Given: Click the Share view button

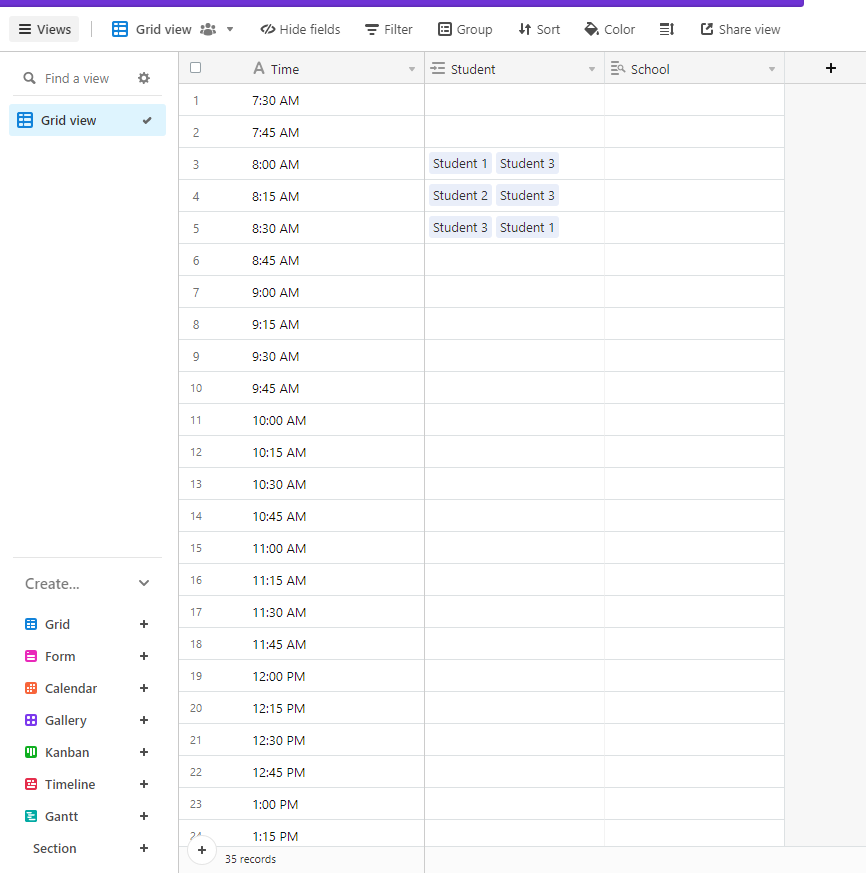Looking at the screenshot, I should 740,30.
